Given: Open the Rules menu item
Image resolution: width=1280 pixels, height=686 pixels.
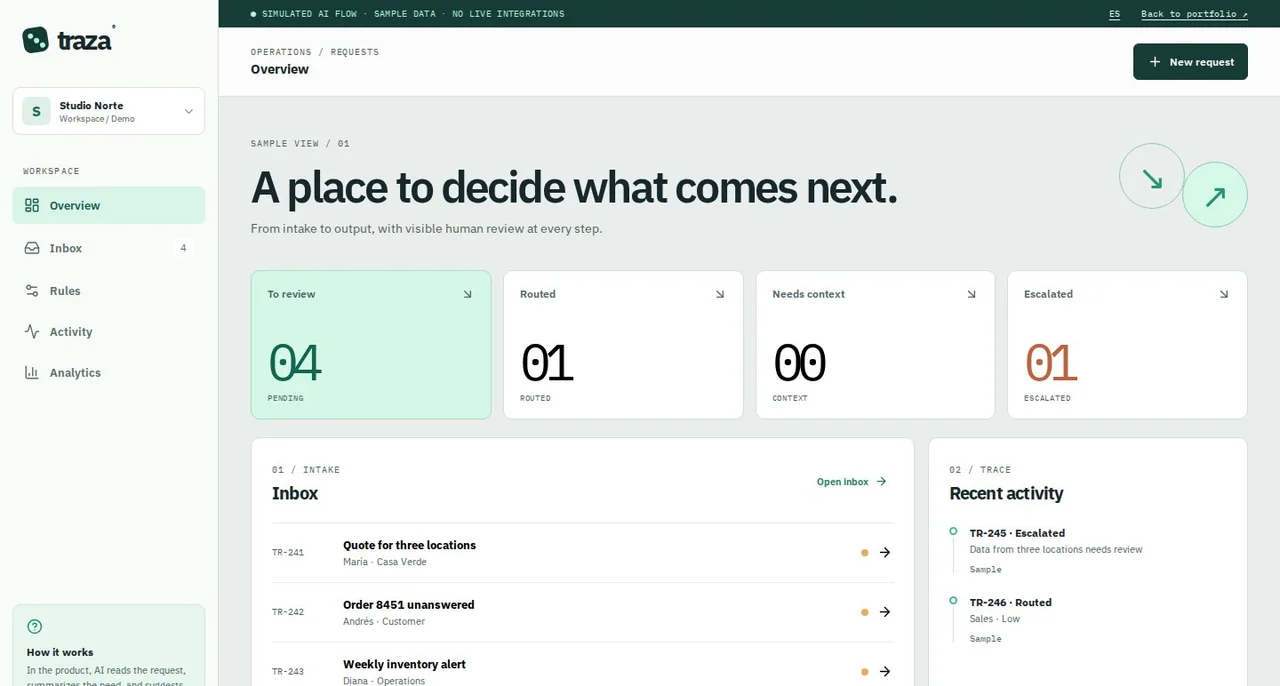Looking at the screenshot, I should click(x=109, y=291).
